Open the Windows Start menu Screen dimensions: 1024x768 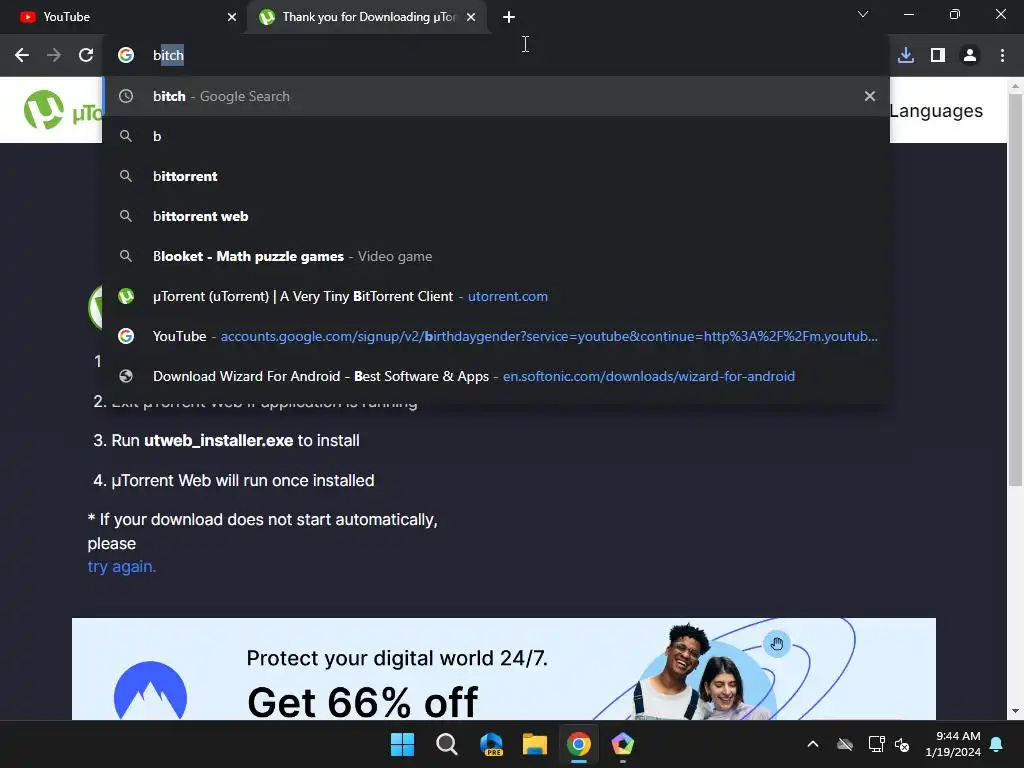[402, 744]
